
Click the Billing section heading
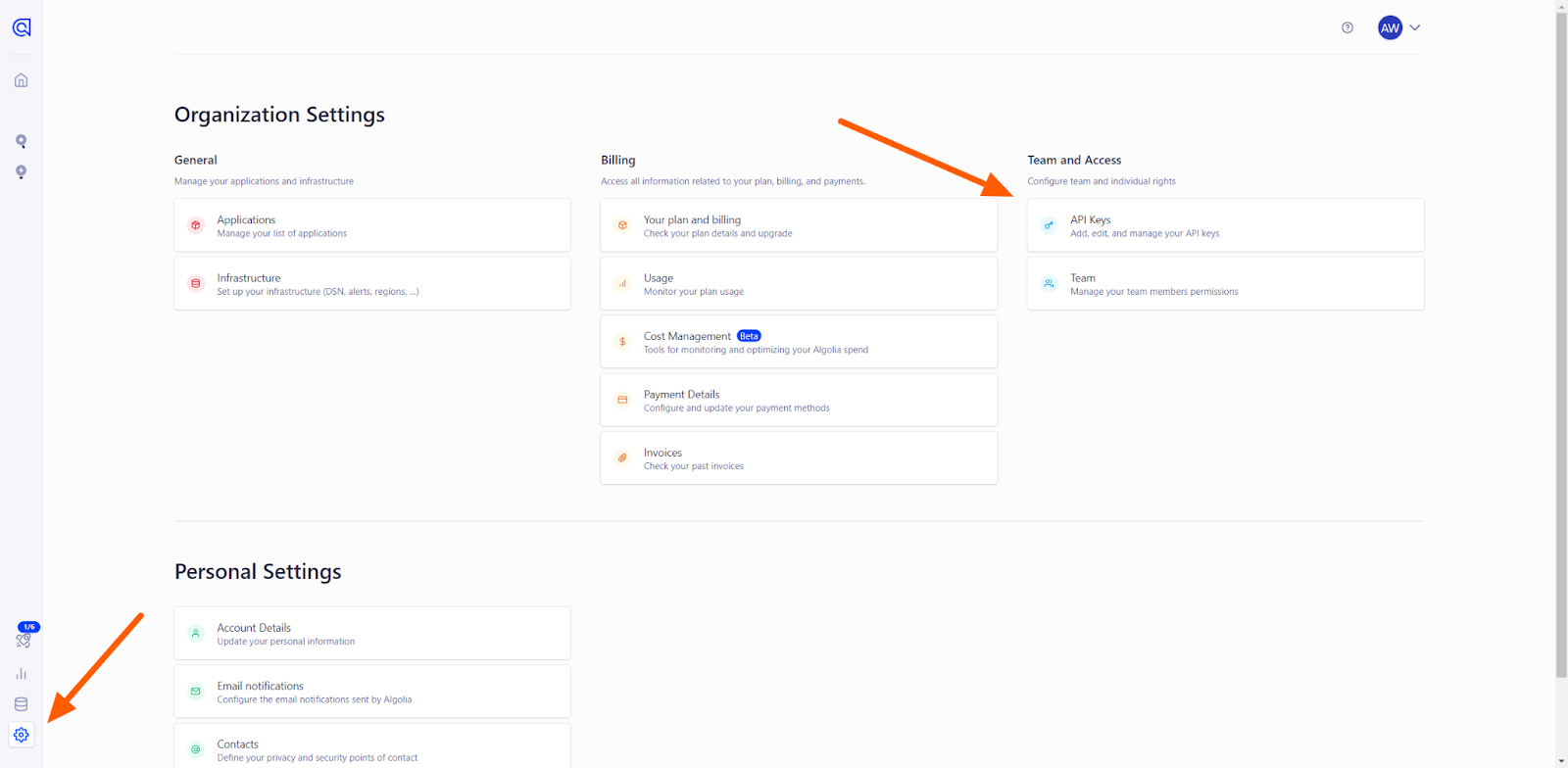pos(618,160)
